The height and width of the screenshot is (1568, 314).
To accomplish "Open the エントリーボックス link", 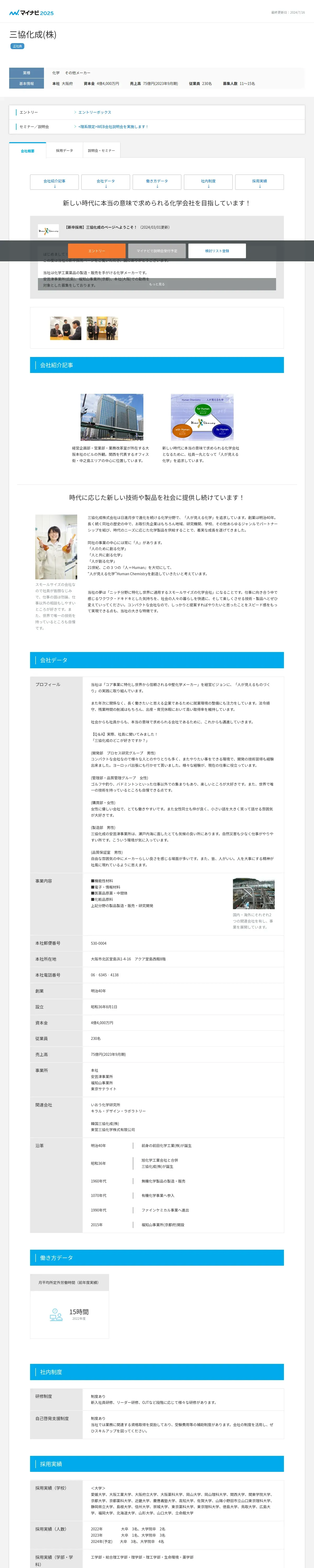I will point(94,113).
